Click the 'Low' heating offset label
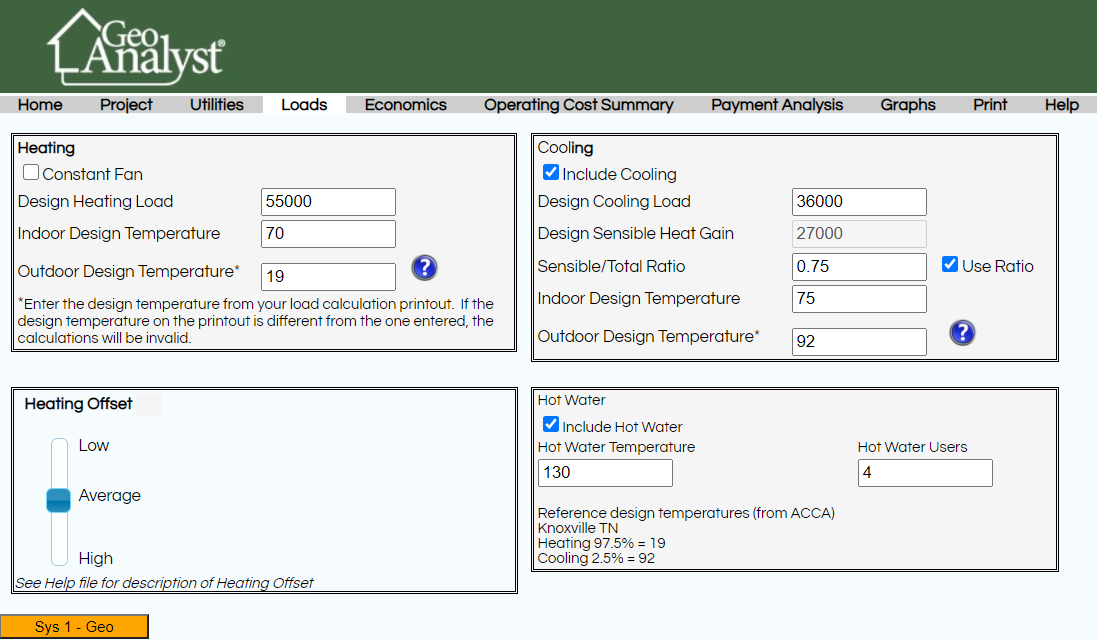 pos(94,446)
